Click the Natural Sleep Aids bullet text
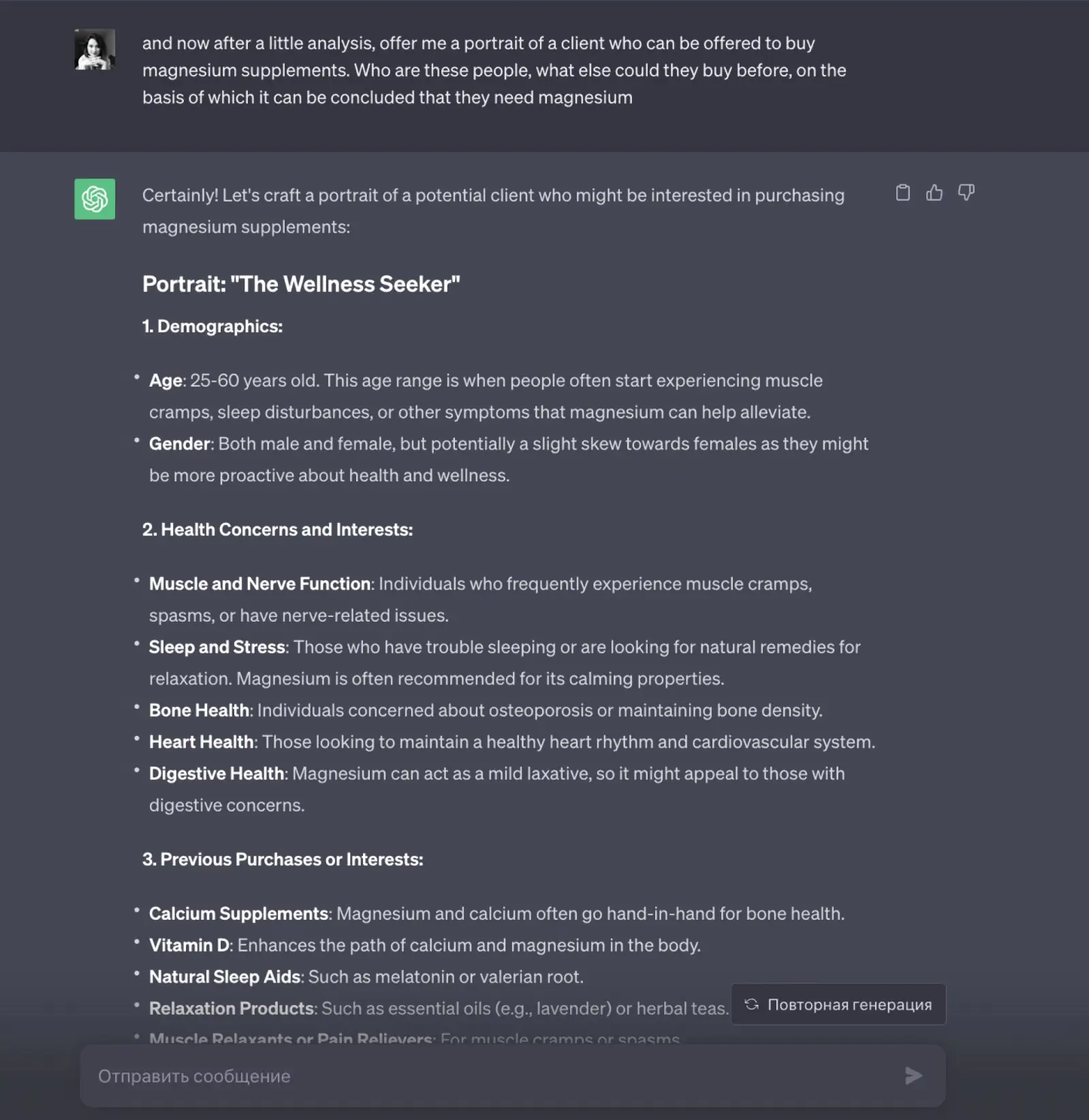Screen dimensions: 1089x1120 366,977
